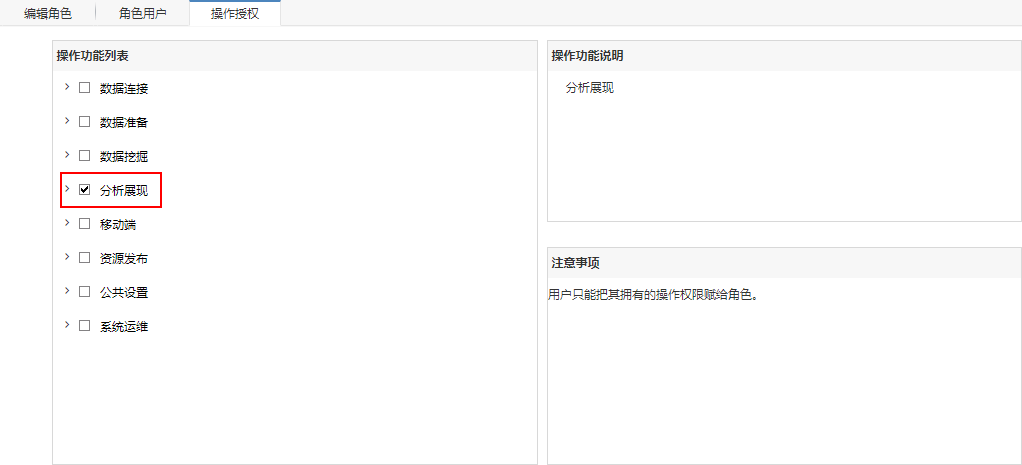Expand the 公共设置 node chevron
Image resolution: width=1022 pixels, height=465 pixels.
tap(66, 290)
